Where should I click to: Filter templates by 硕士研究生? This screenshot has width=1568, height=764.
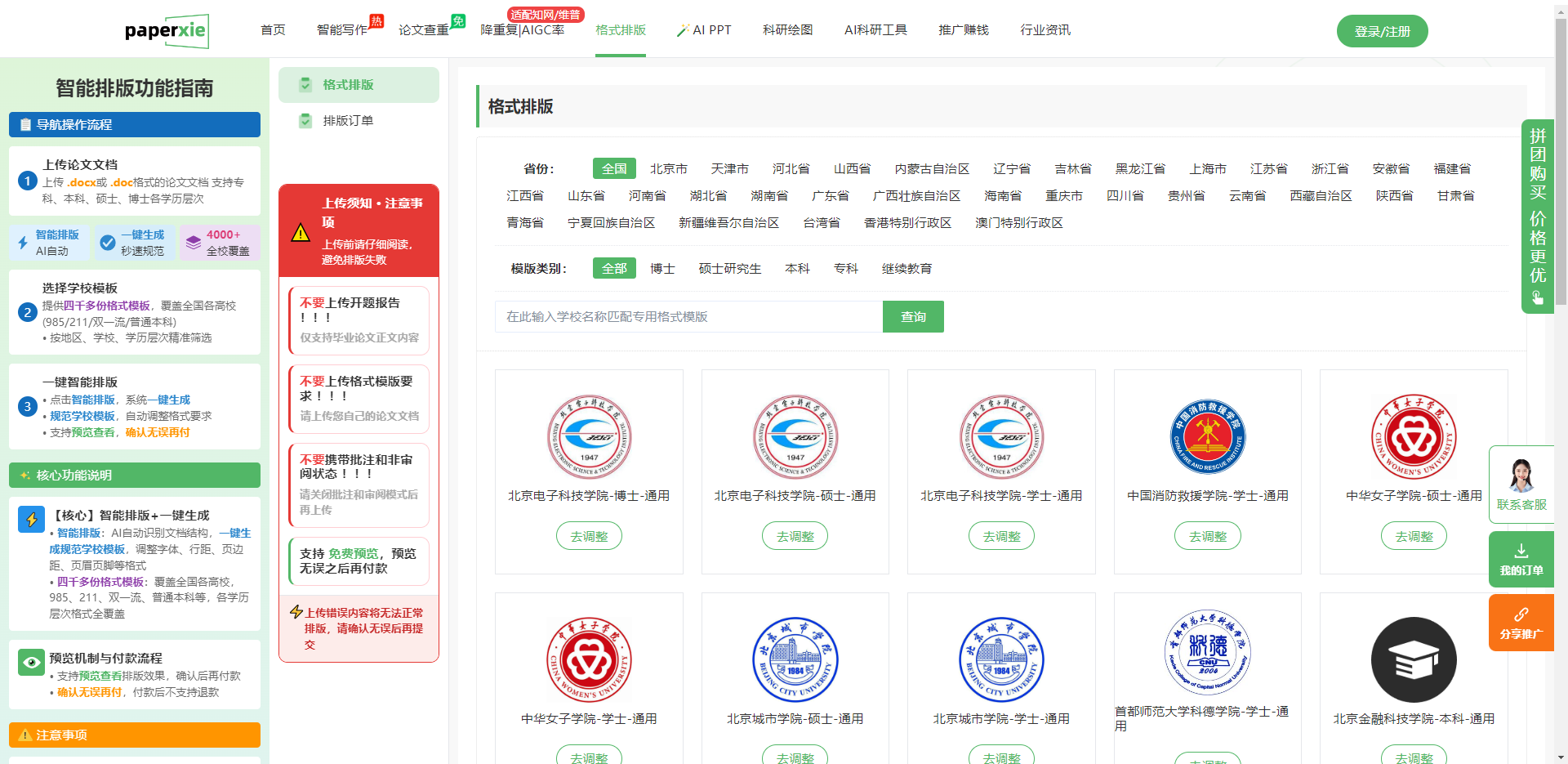tap(730, 269)
